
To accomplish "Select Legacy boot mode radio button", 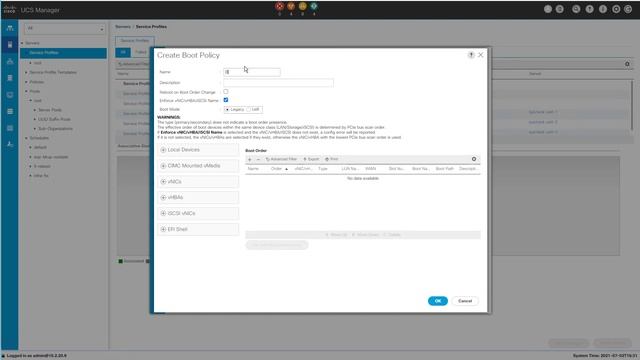I will (227, 109).
